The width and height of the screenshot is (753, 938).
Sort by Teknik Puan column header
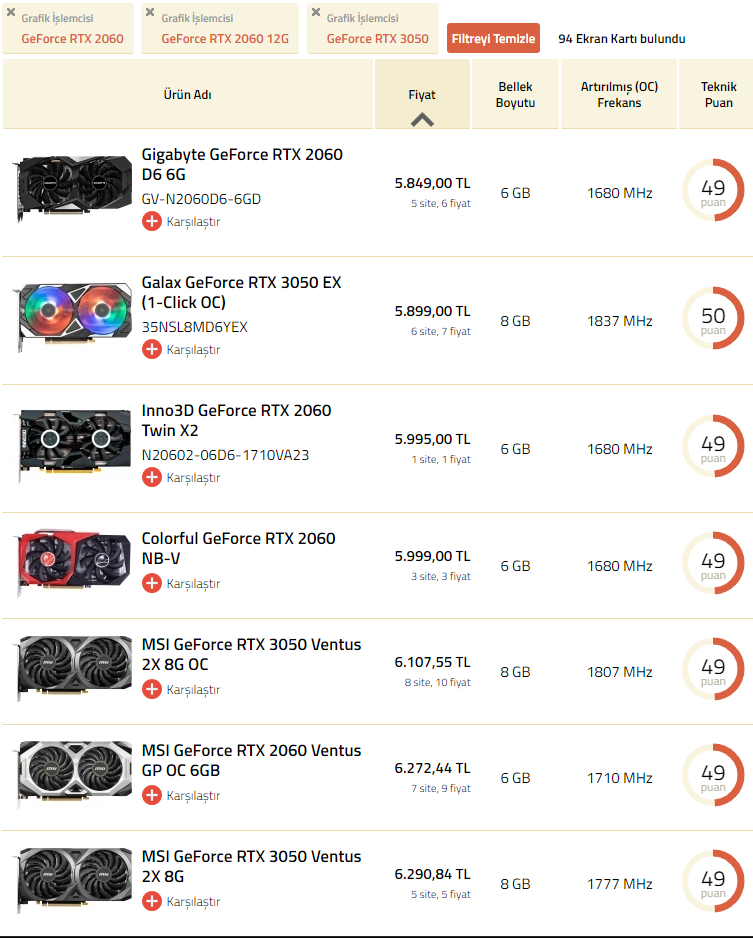tap(718, 95)
